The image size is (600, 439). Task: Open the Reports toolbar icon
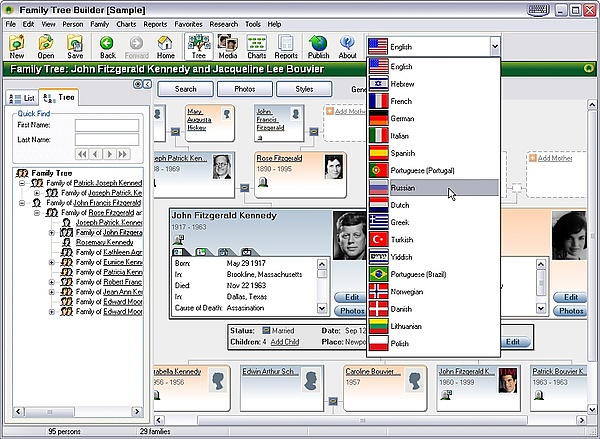point(287,46)
